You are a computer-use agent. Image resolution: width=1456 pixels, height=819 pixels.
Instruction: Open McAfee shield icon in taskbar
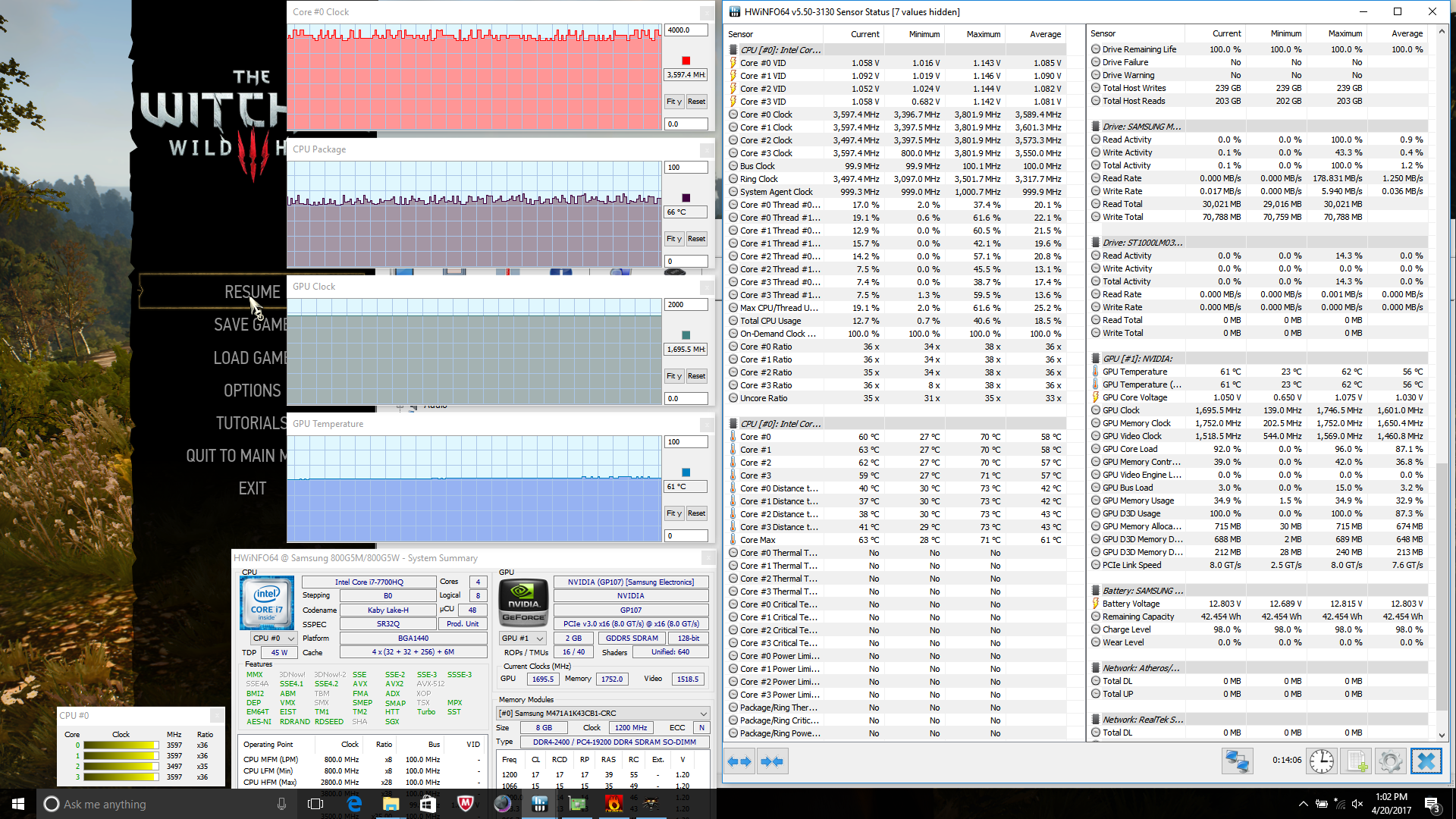point(466,804)
